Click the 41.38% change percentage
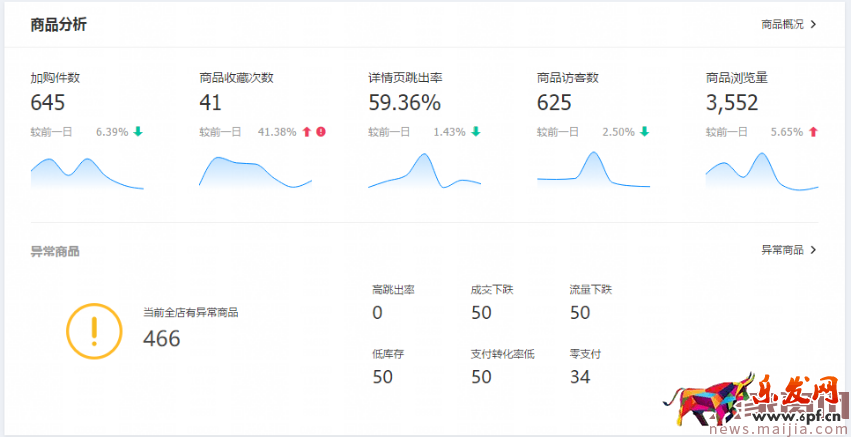This screenshot has width=851, height=437. pyautogui.click(x=277, y=132)
